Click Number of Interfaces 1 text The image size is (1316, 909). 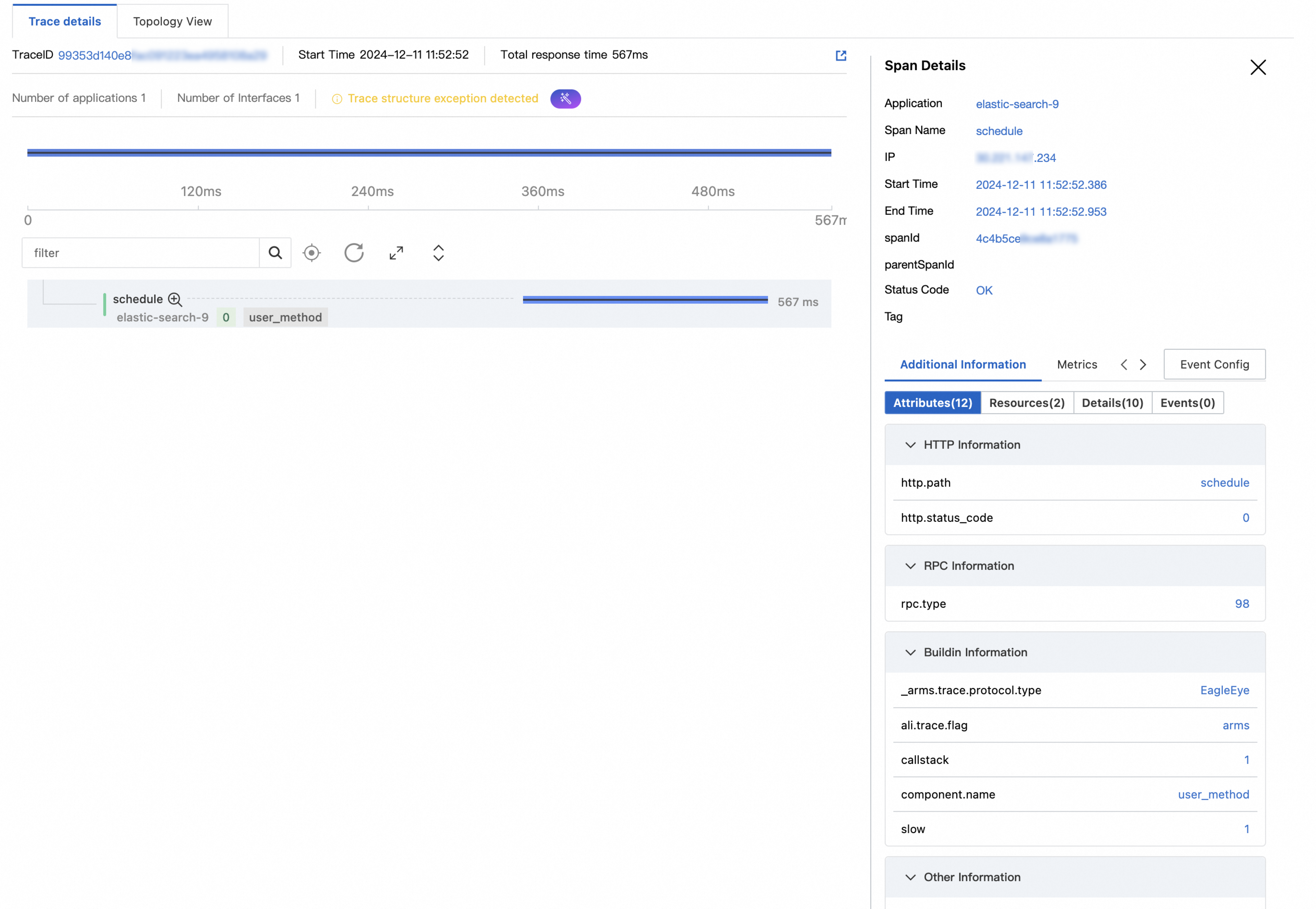click(238, 98)
